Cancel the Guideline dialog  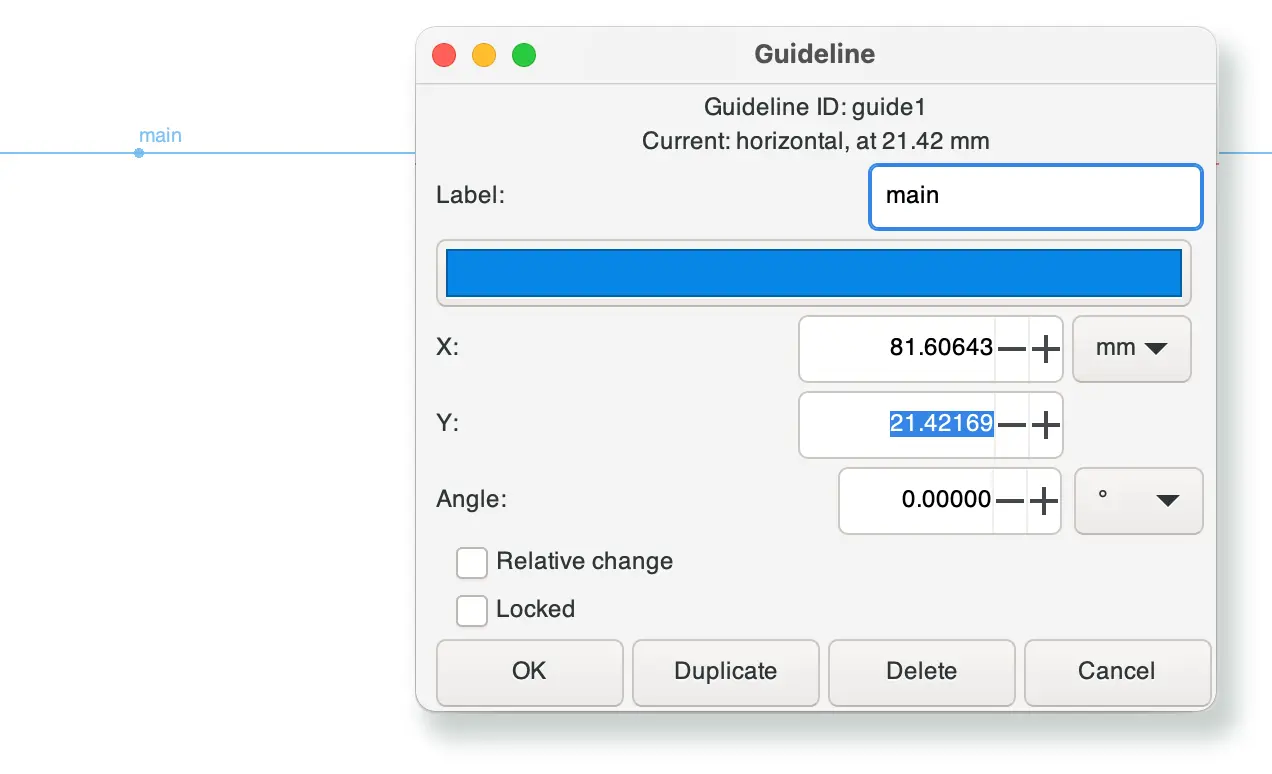pos(1116,672)
